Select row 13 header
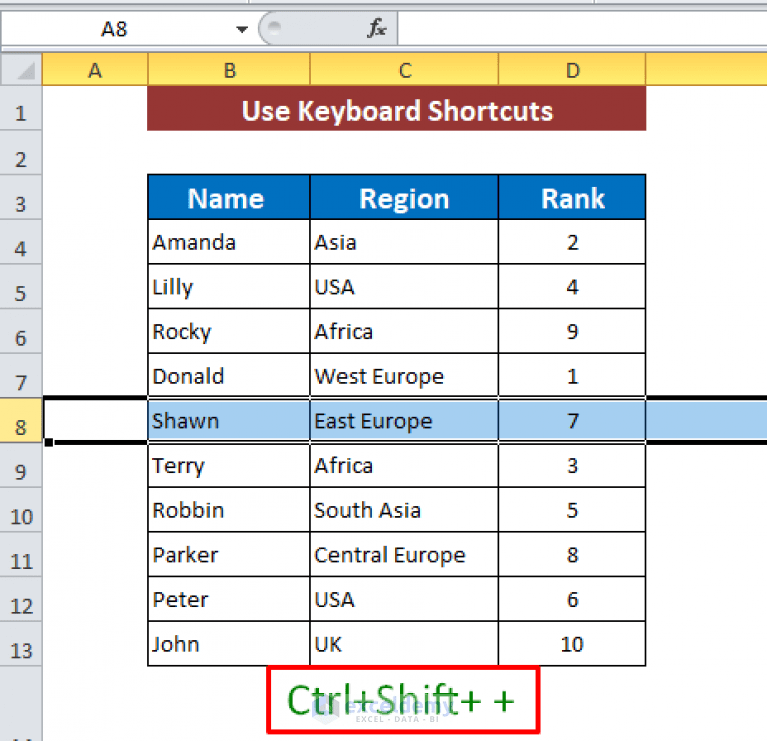 [21, 644]
